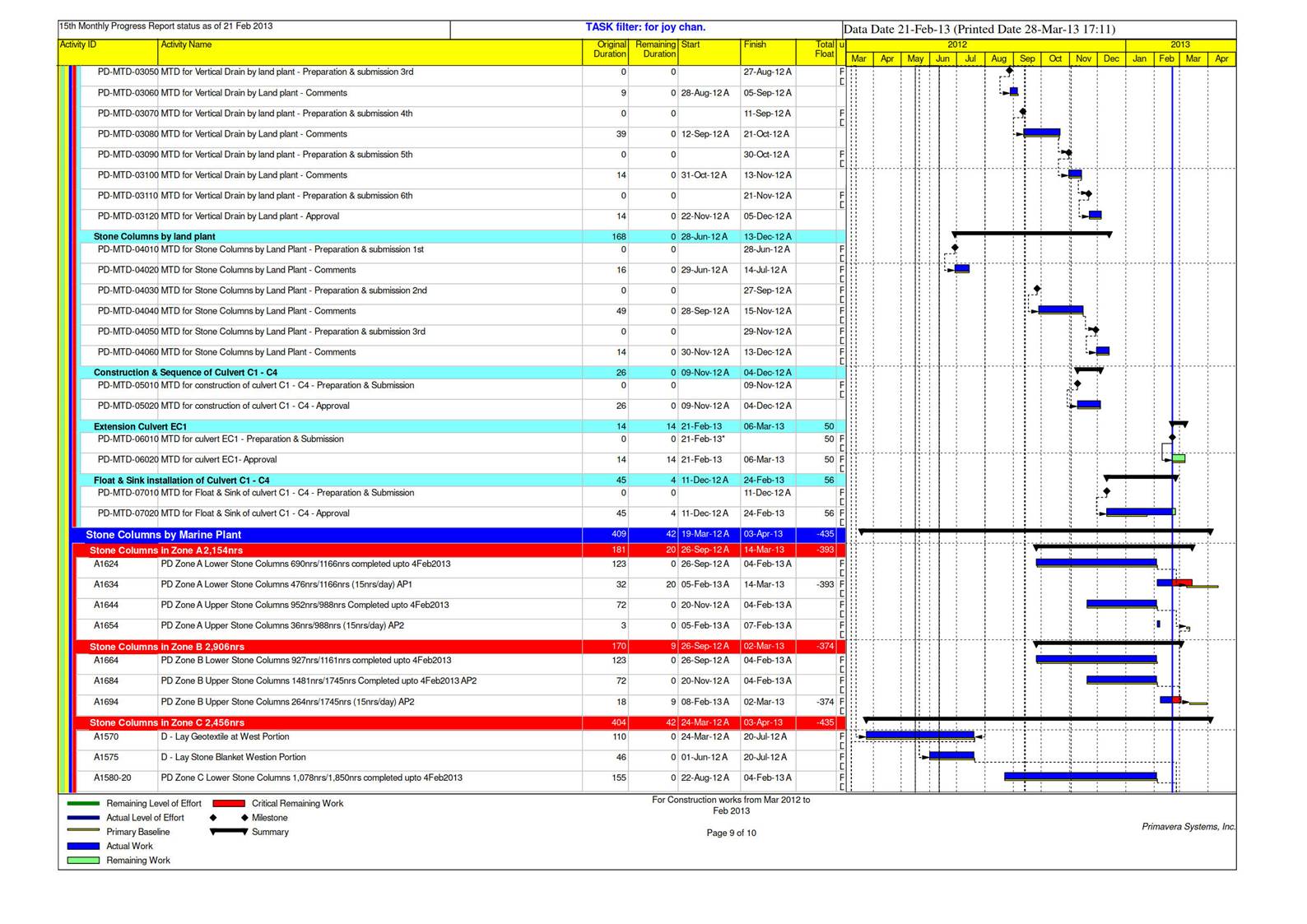Click the Critical Remaining Work red legend swatch
The height and width of the screenshot is (924, 1307).
[229, 803]
